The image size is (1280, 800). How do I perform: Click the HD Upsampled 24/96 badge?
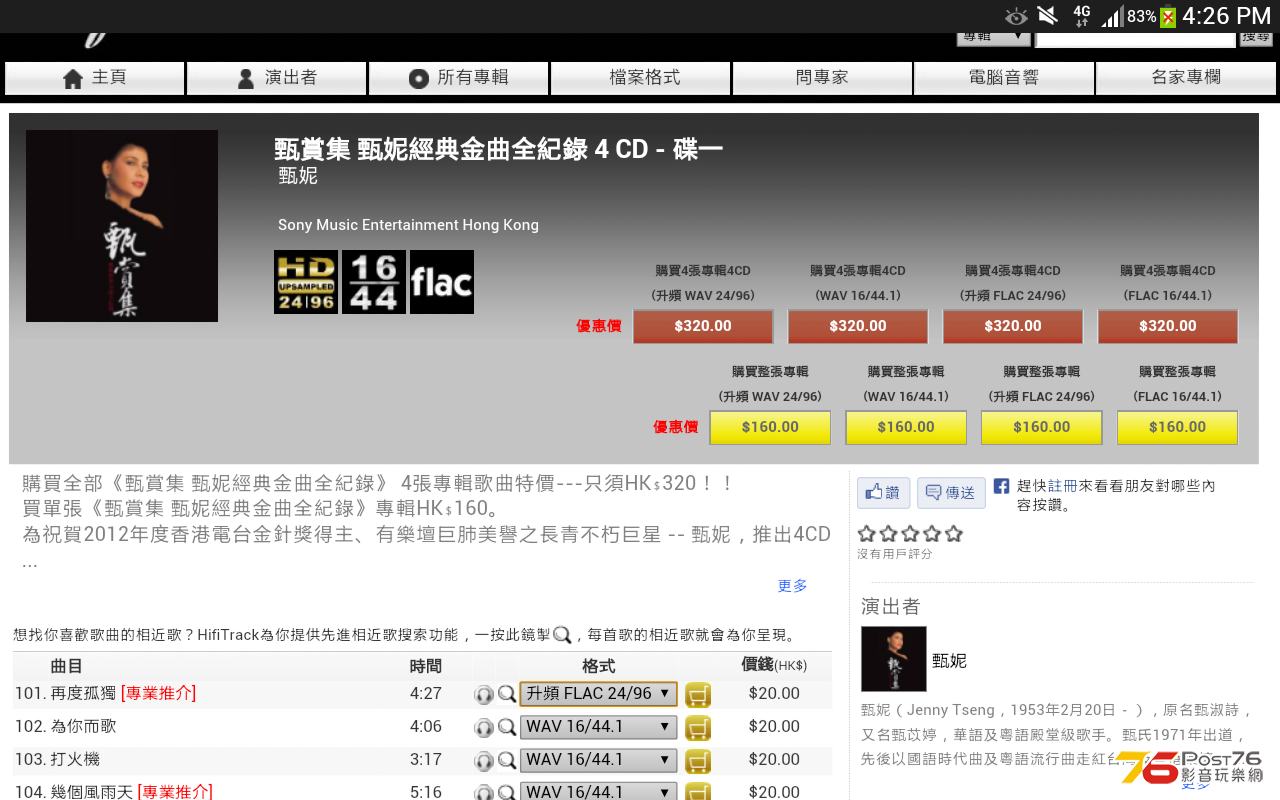(x=306, y=282)
